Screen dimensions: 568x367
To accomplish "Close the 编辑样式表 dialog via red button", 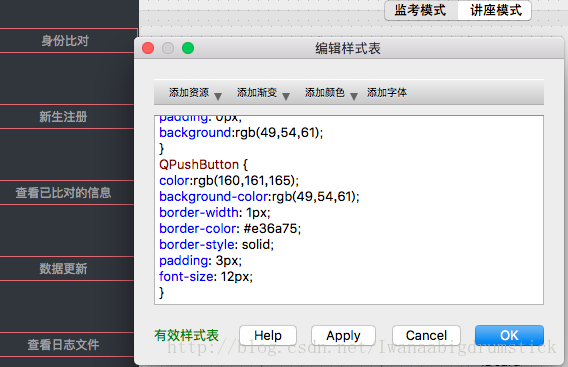I will click(x=148, y=48).
